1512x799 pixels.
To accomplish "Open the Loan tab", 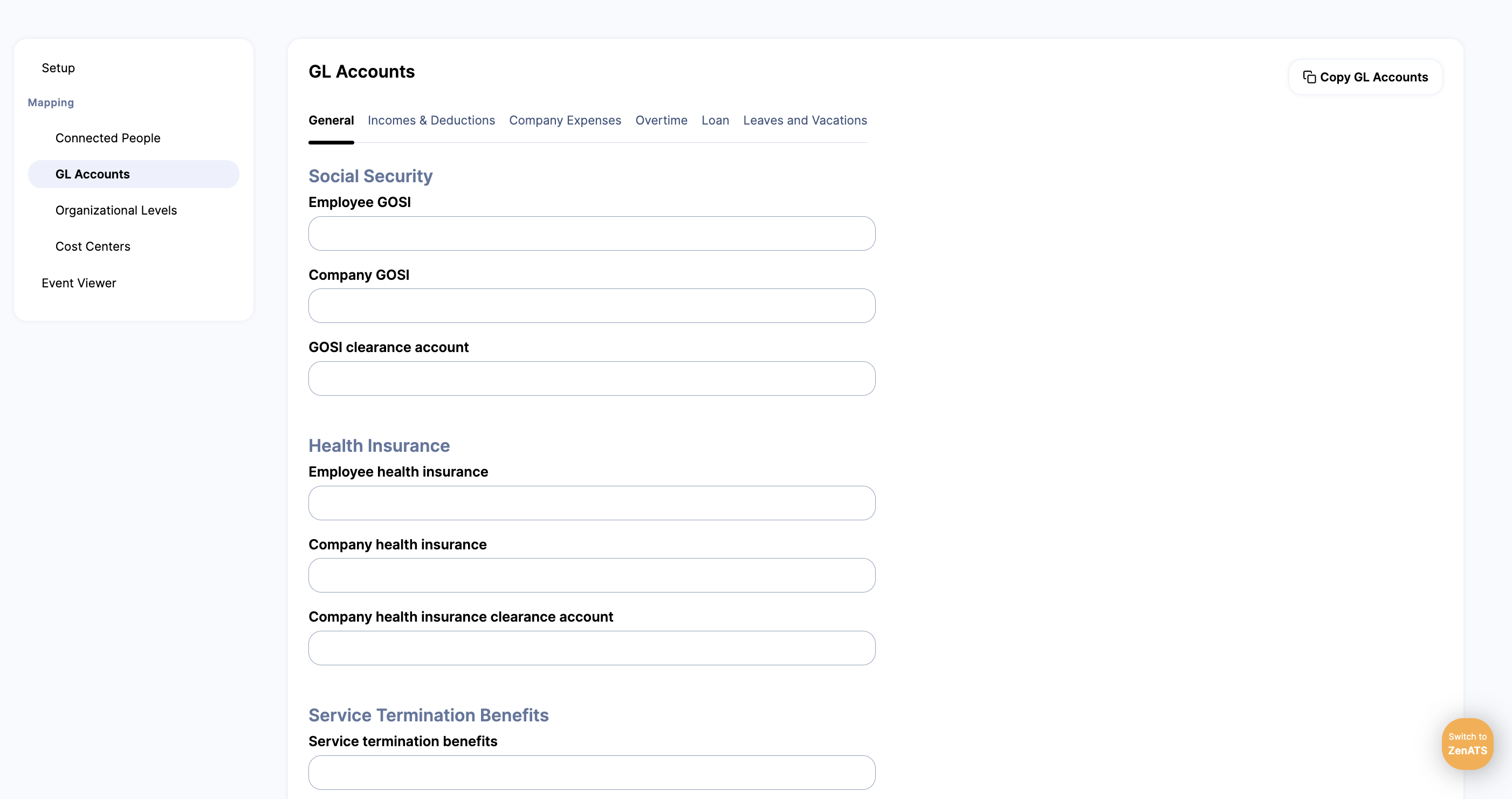I will 715,120.
